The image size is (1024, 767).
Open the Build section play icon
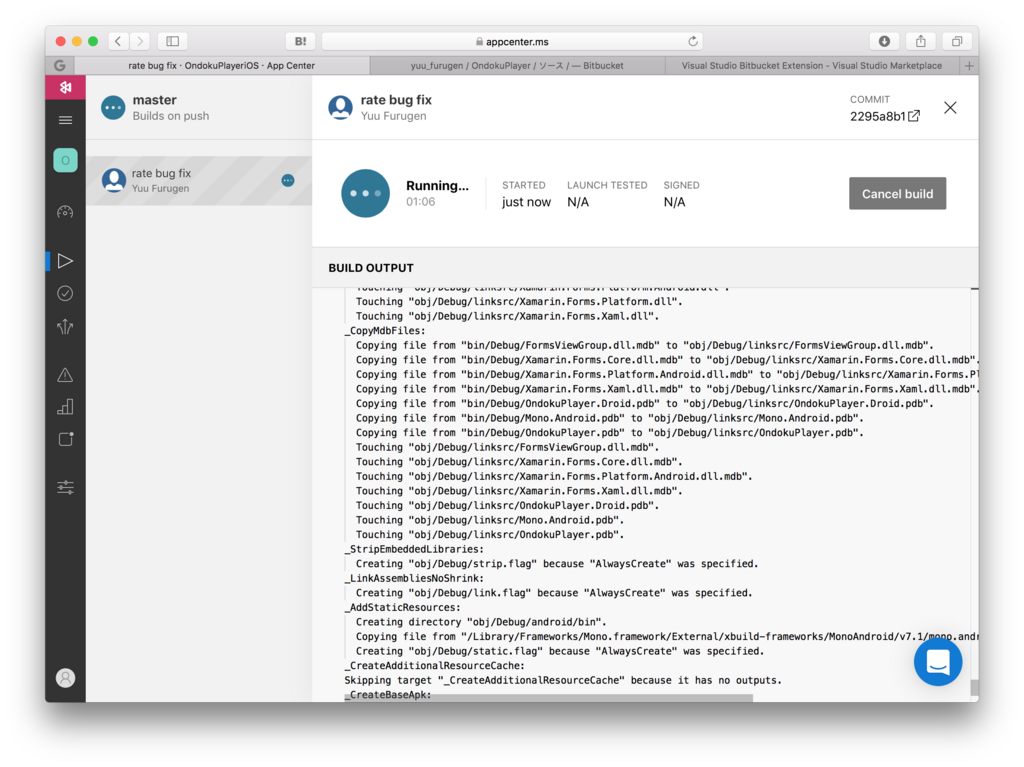65,261
